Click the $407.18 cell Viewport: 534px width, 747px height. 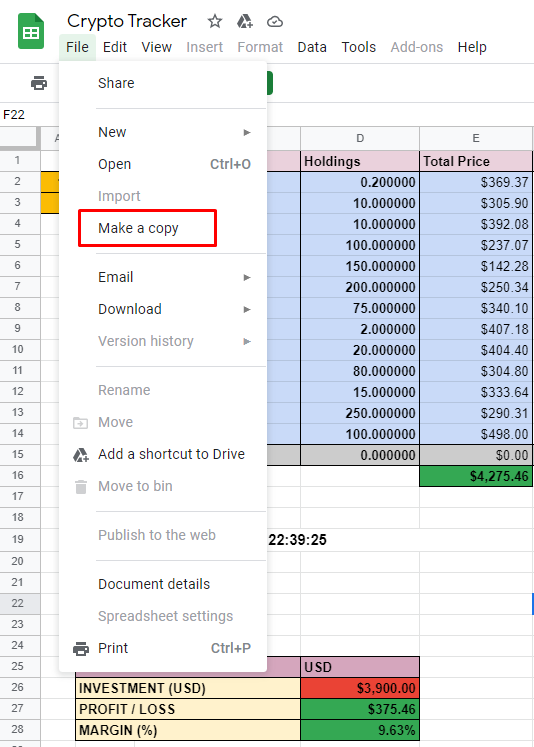tap(476, 329)
